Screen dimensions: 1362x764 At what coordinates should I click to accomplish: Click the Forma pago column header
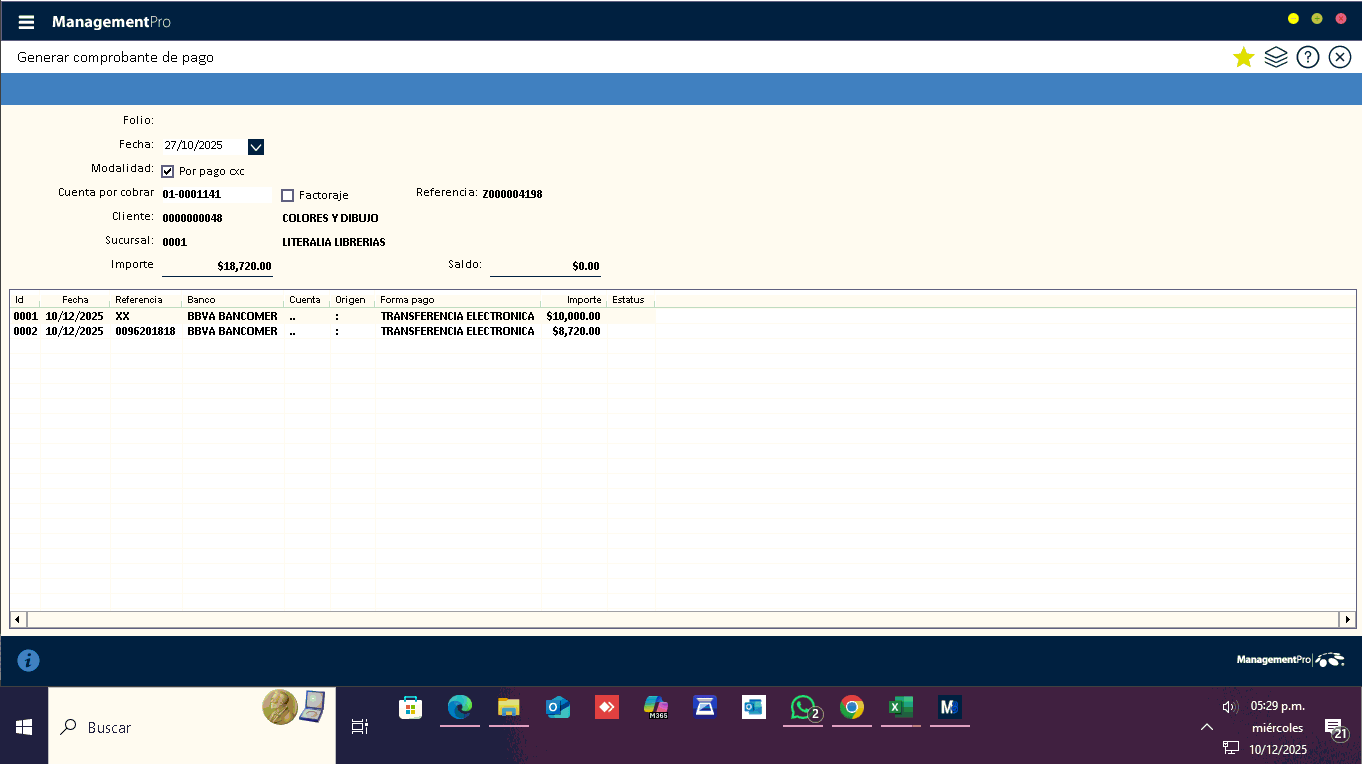tap(457, 300)
